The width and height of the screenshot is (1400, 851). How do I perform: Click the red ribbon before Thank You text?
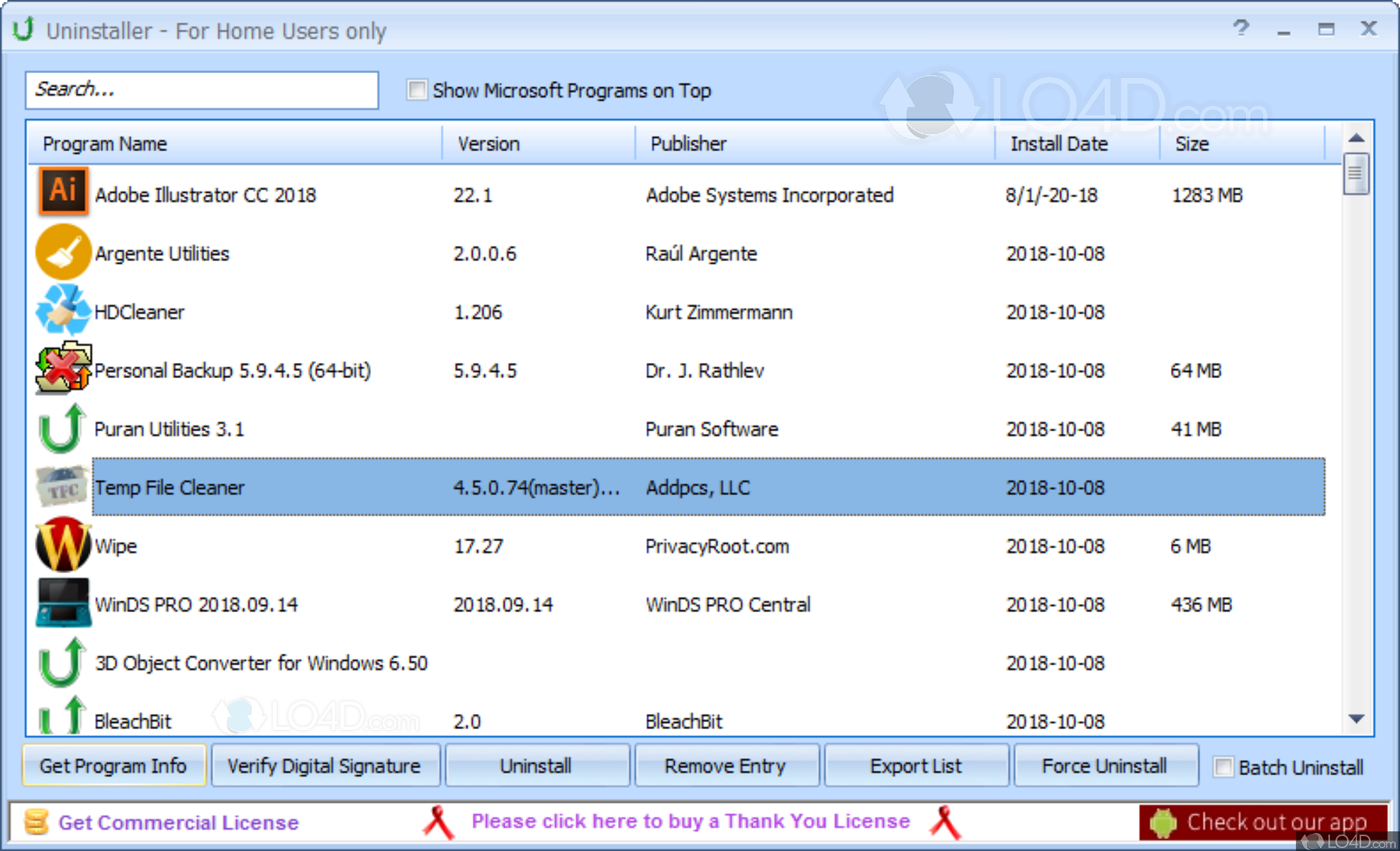439,822
